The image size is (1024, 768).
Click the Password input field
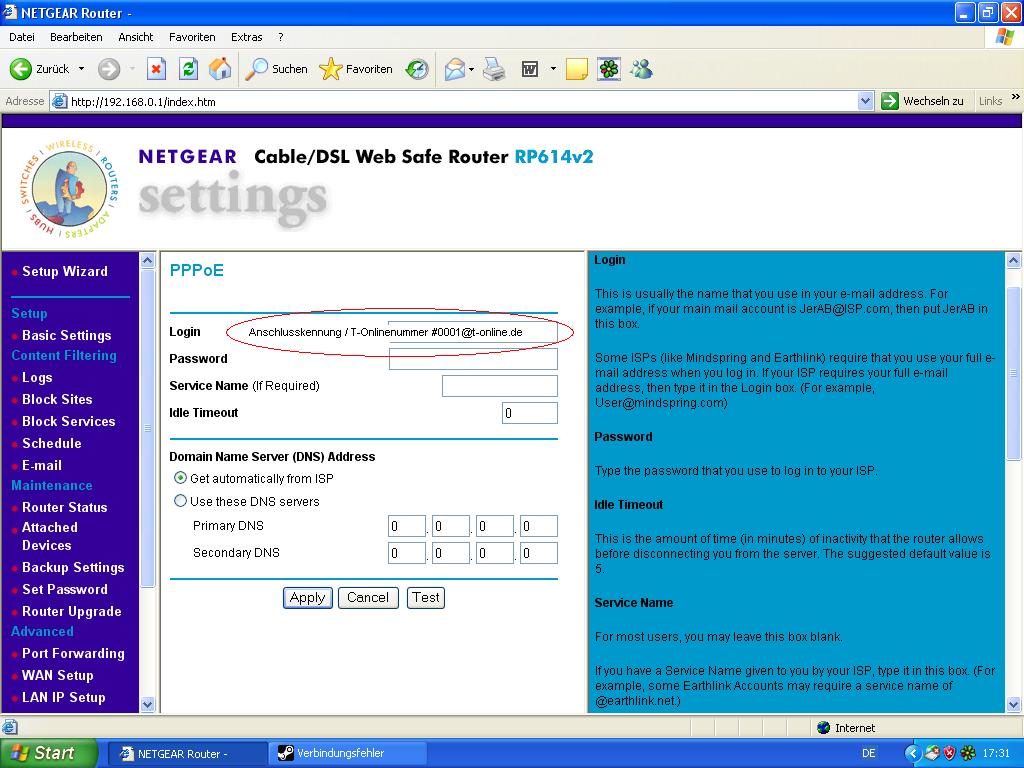point(473,359)
